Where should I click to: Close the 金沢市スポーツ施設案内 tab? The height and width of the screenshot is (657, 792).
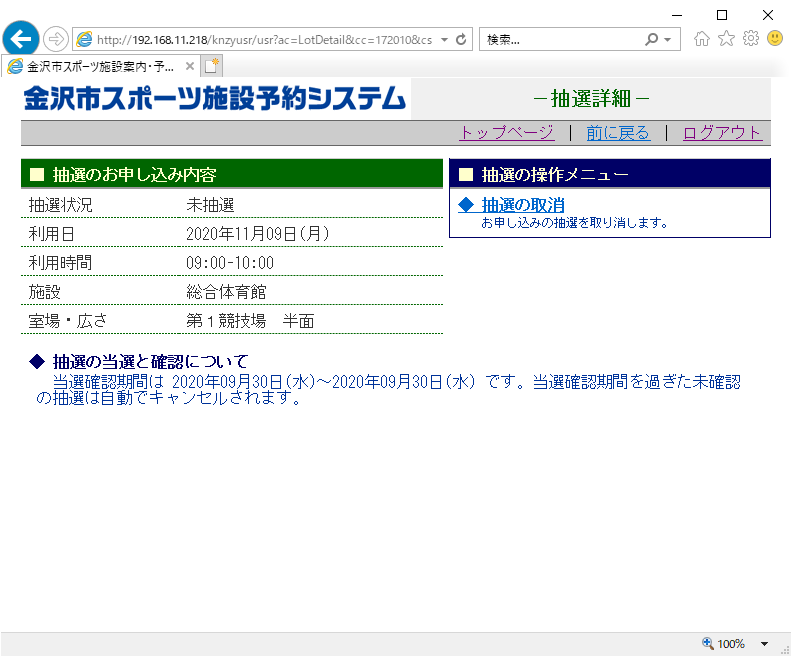(x=190, y=66)
